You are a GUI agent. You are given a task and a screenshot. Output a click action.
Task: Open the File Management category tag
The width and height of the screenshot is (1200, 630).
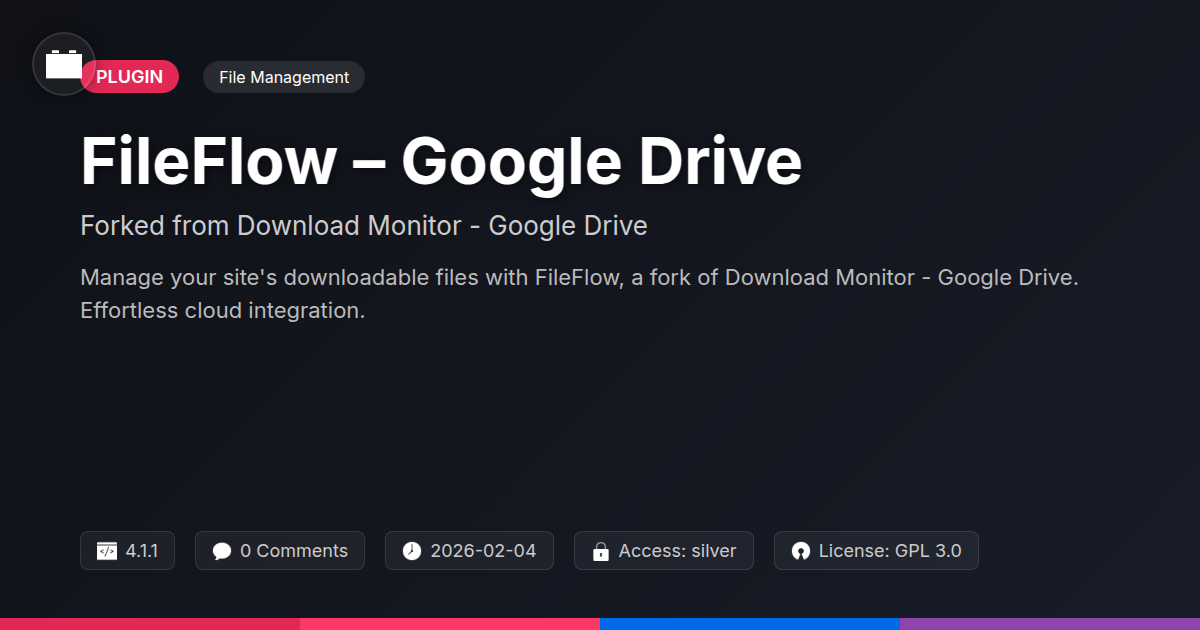[284, 77]
